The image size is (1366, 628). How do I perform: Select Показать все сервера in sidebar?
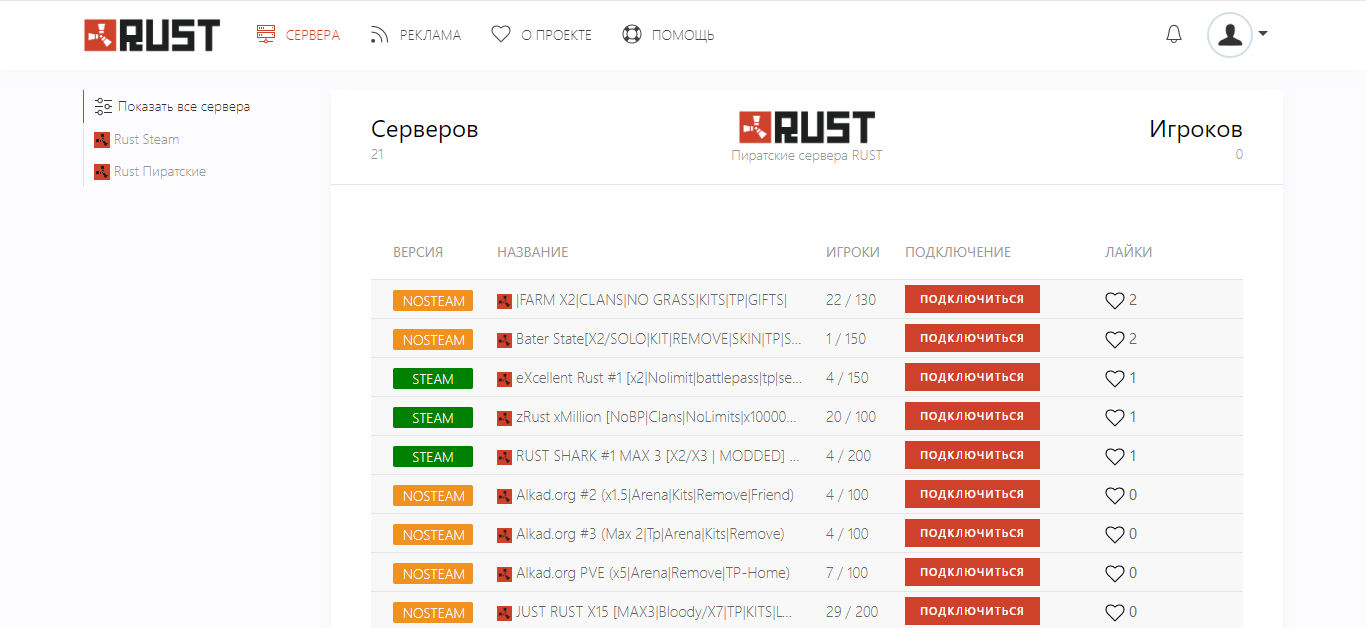click(184, 106)
